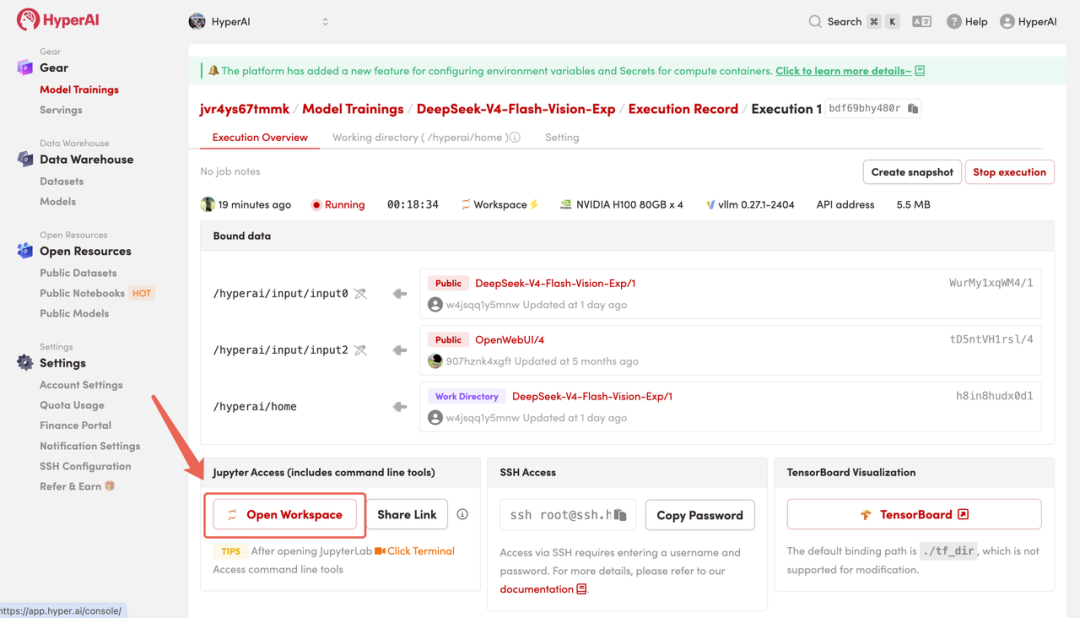Screen dimensions: 1080x618
Task: Copy the execution ID bdf69bhy480r
Action: [913, 109]
